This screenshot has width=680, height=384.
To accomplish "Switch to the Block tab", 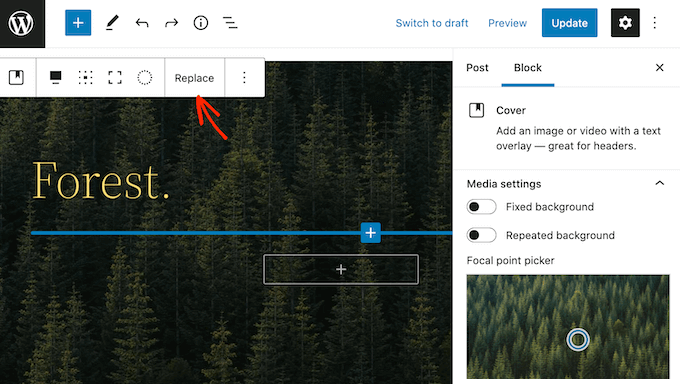I will click(528, 68).
